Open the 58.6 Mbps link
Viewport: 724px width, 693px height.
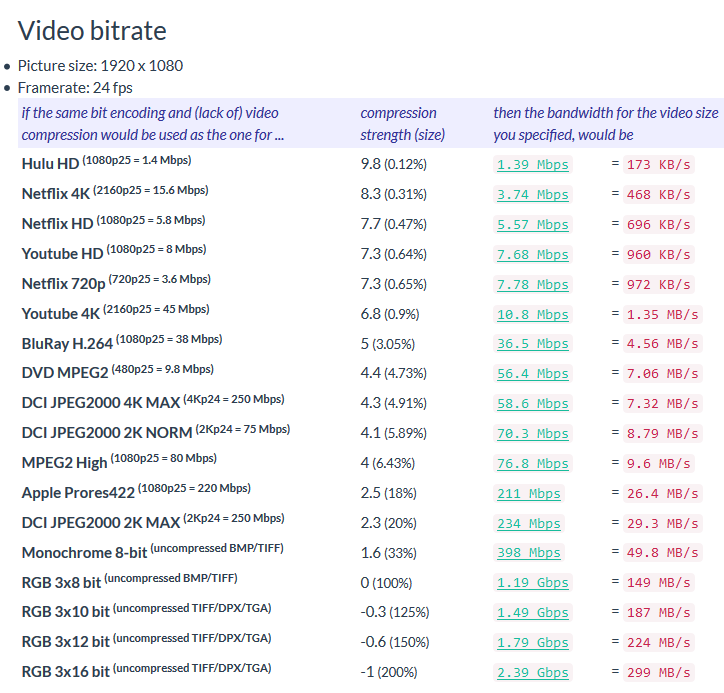pyautogui.click(x=532, y=404)
